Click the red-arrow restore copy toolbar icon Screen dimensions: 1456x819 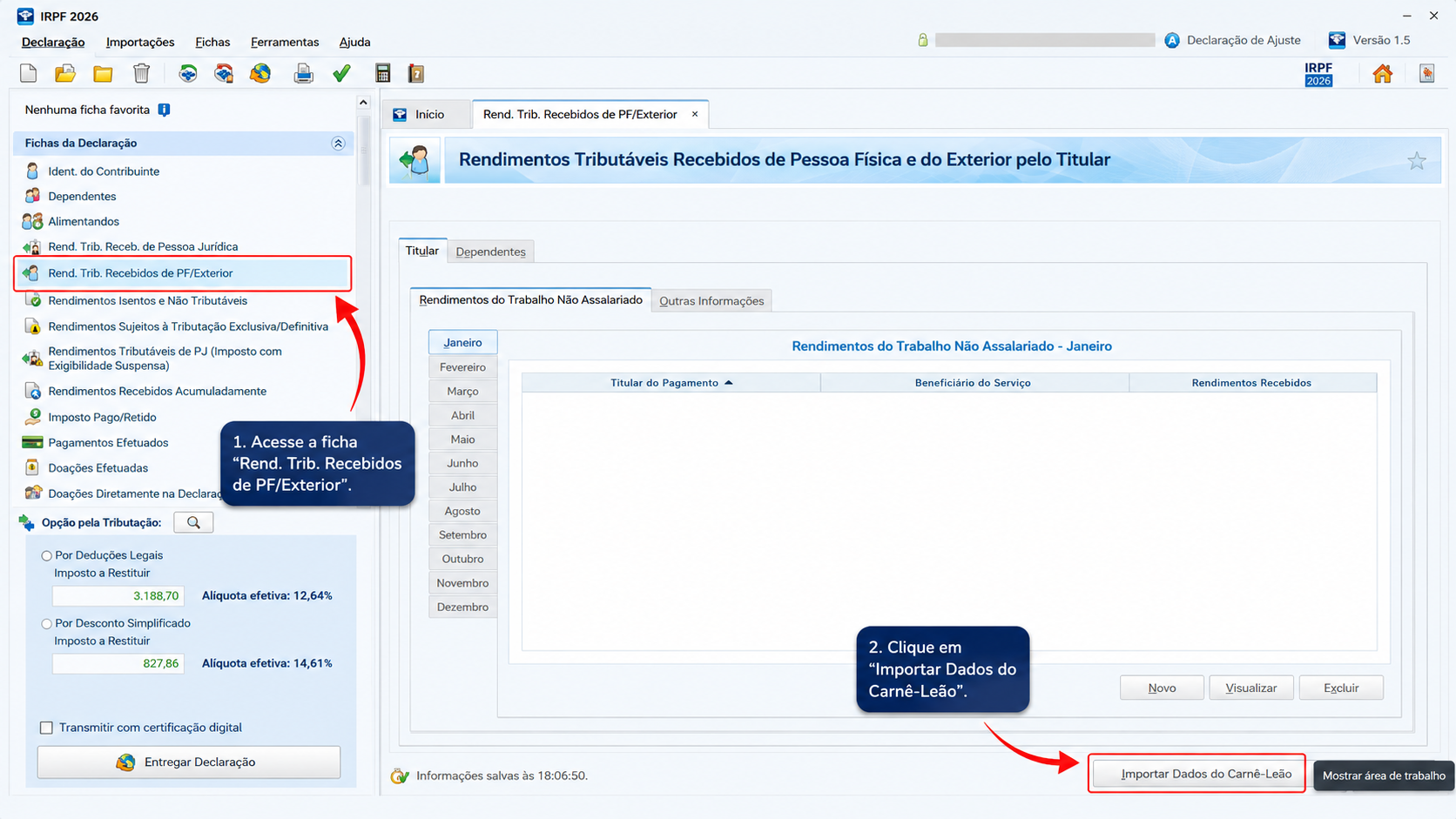224,73
